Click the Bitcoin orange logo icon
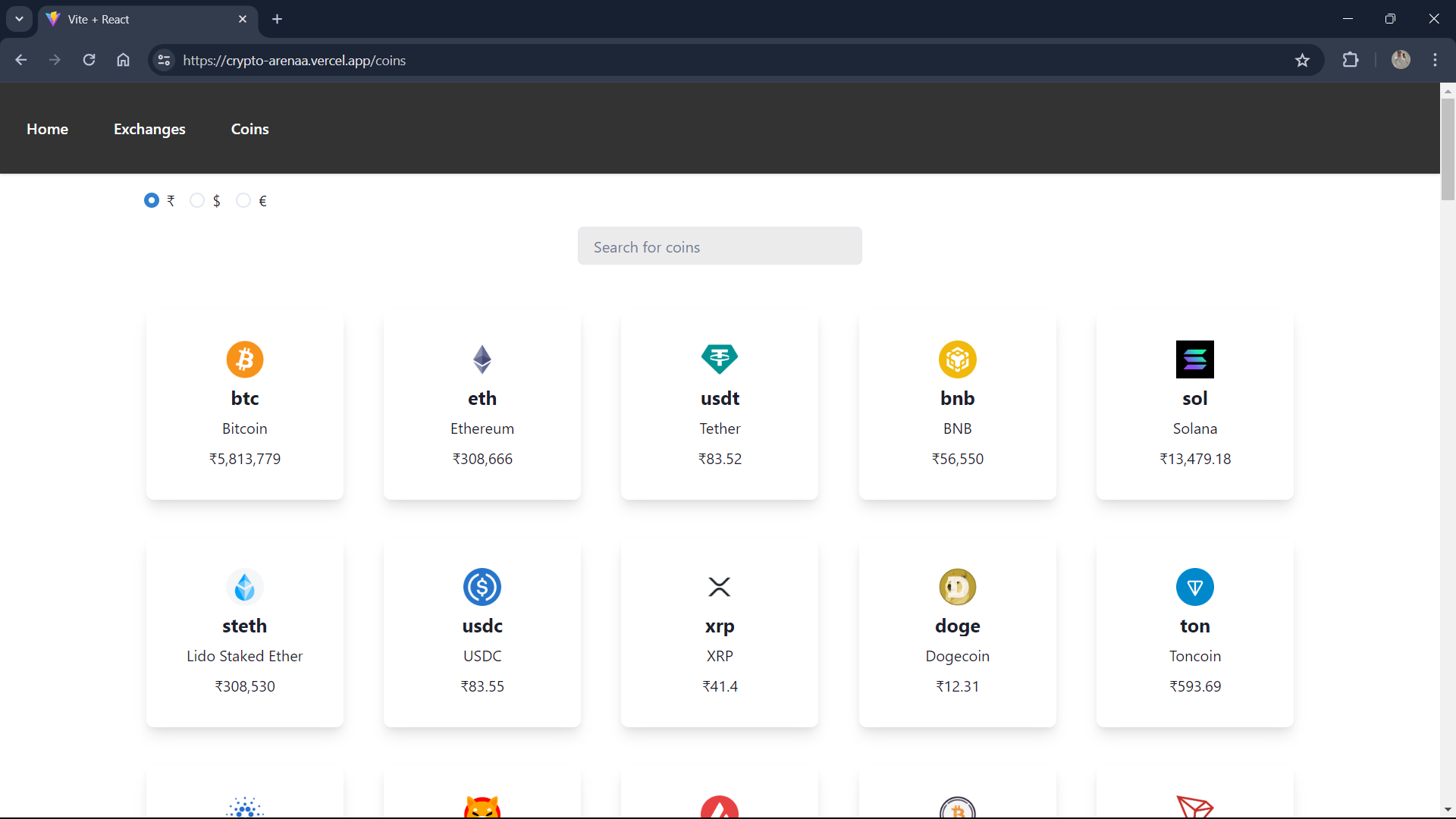This screenshot has height=819, width=1456. [245, 359]
